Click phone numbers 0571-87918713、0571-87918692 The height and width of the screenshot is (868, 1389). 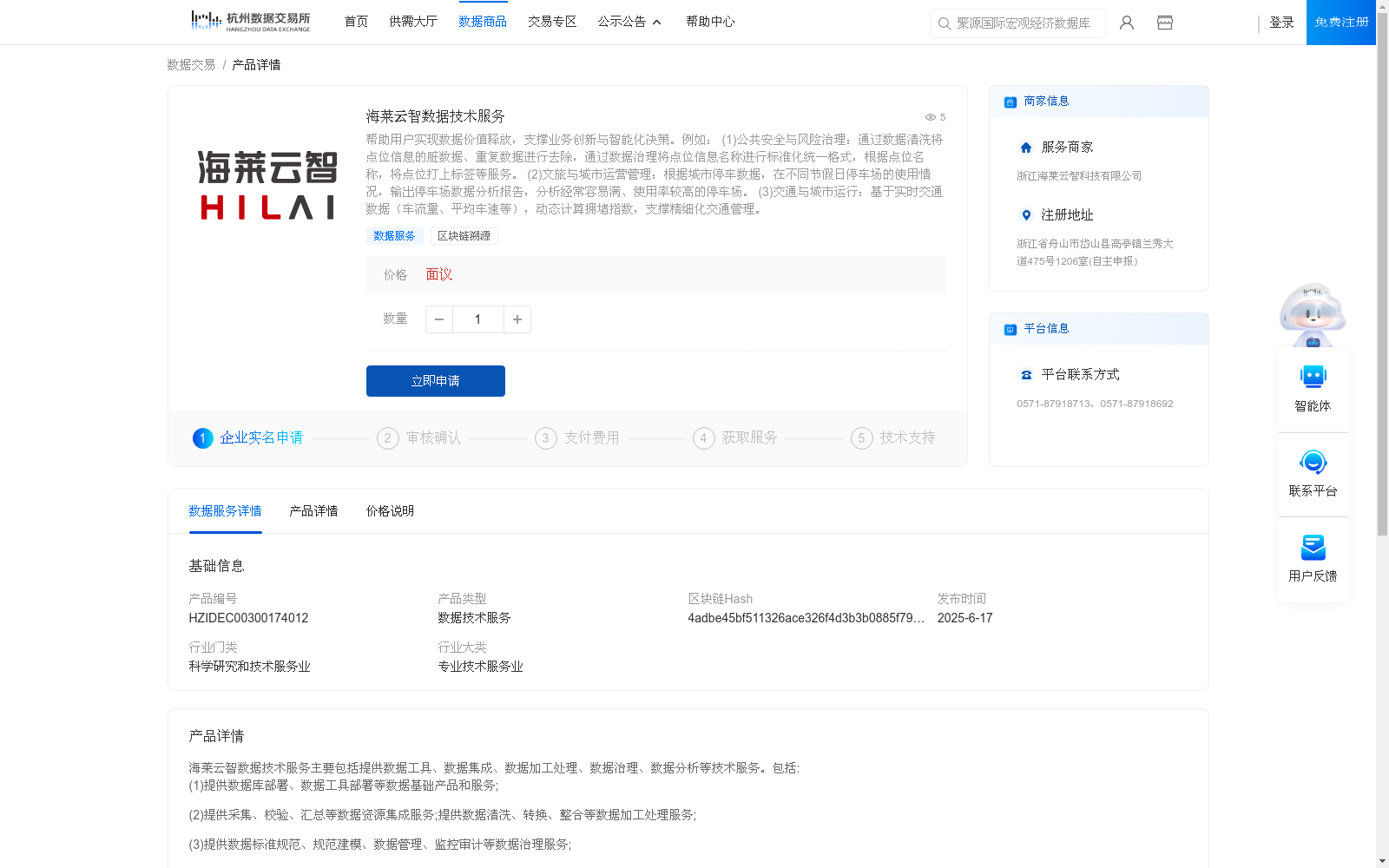click(1095, 404)
